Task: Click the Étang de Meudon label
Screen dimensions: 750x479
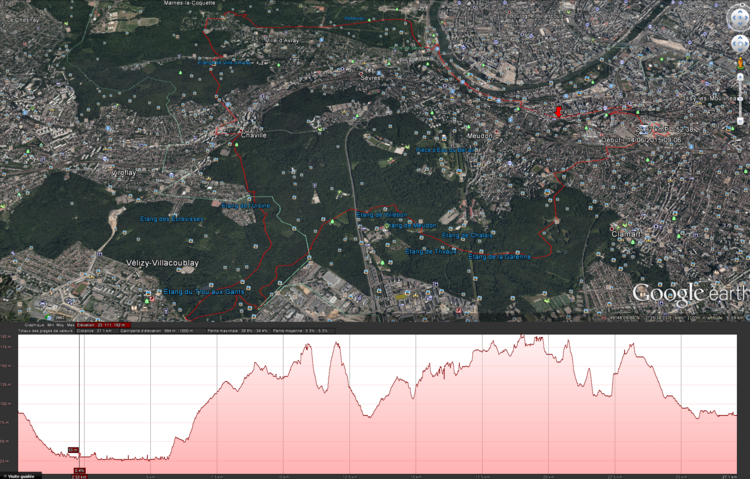Action: coord(410,225)
